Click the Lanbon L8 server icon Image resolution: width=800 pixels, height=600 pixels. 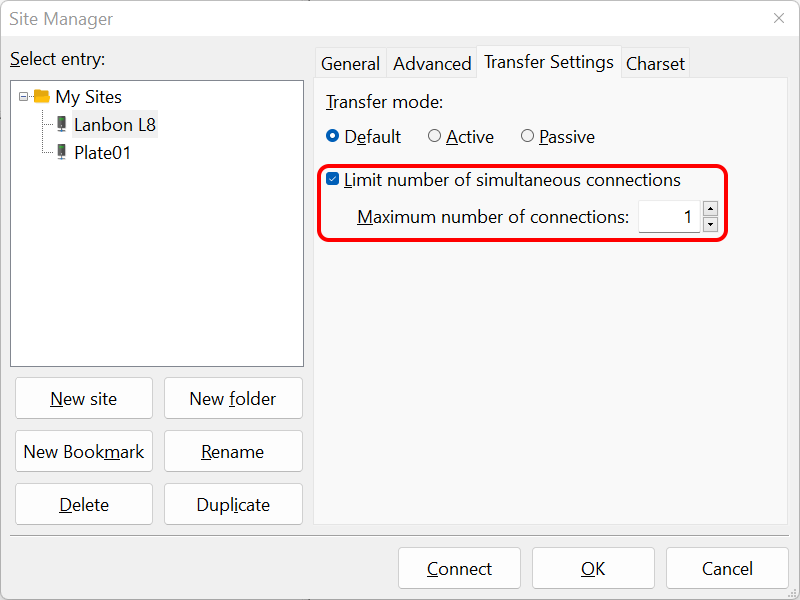[x=62, y=125]
